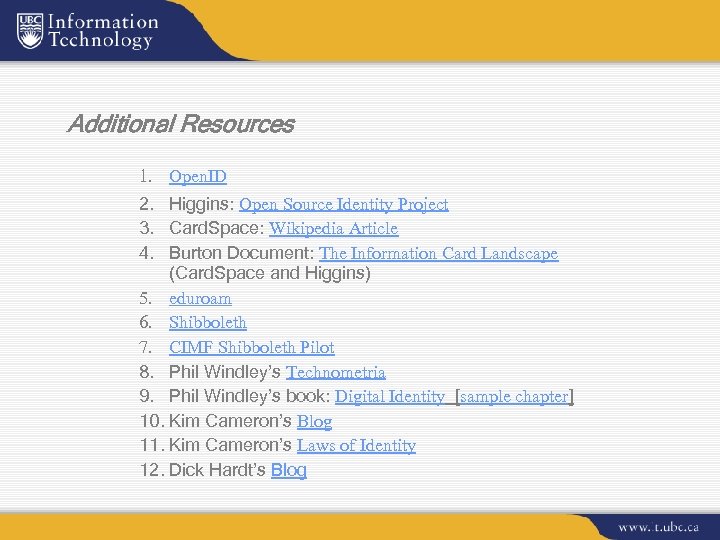Open the OpenID link
This screenshot has height=540, width=720.
[x=198, y=177]
